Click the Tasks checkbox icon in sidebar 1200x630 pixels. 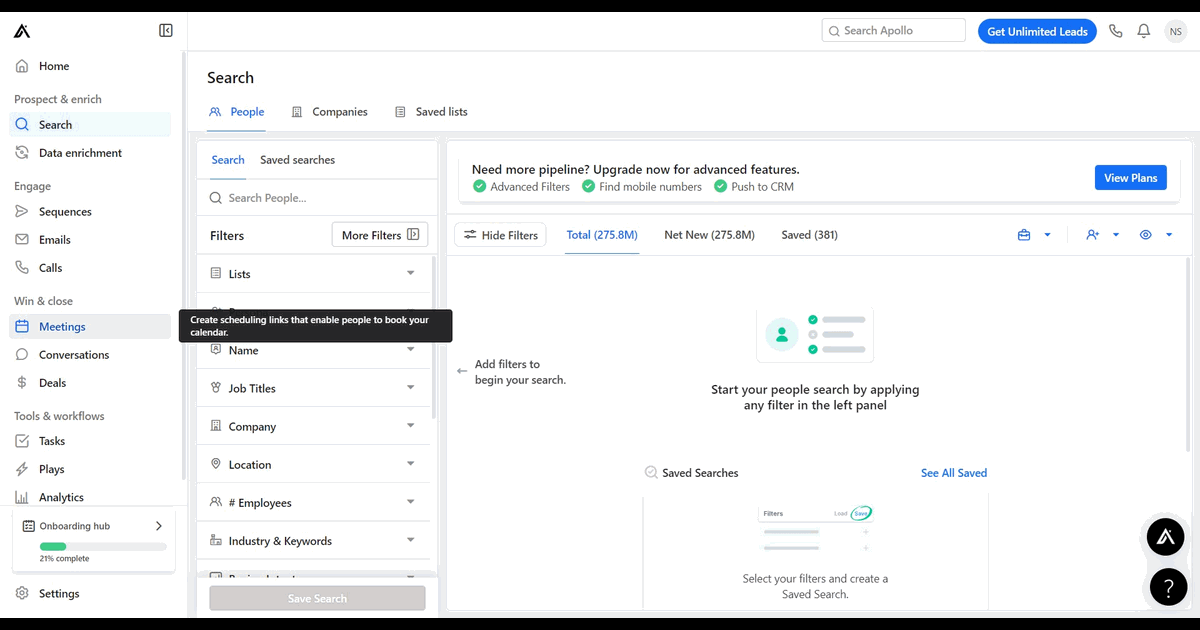[x=22, y=441]
